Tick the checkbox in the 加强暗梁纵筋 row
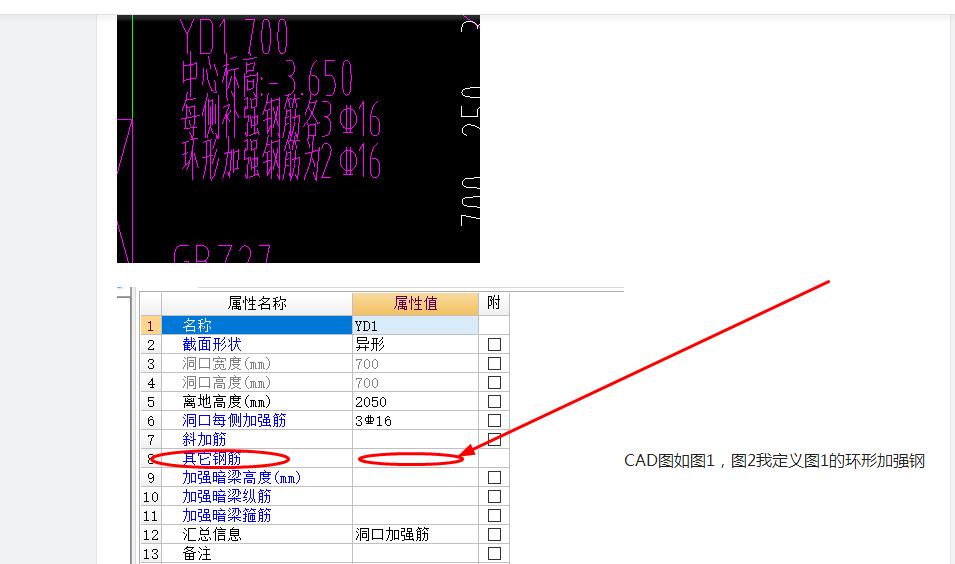 [x=494, y=496]
